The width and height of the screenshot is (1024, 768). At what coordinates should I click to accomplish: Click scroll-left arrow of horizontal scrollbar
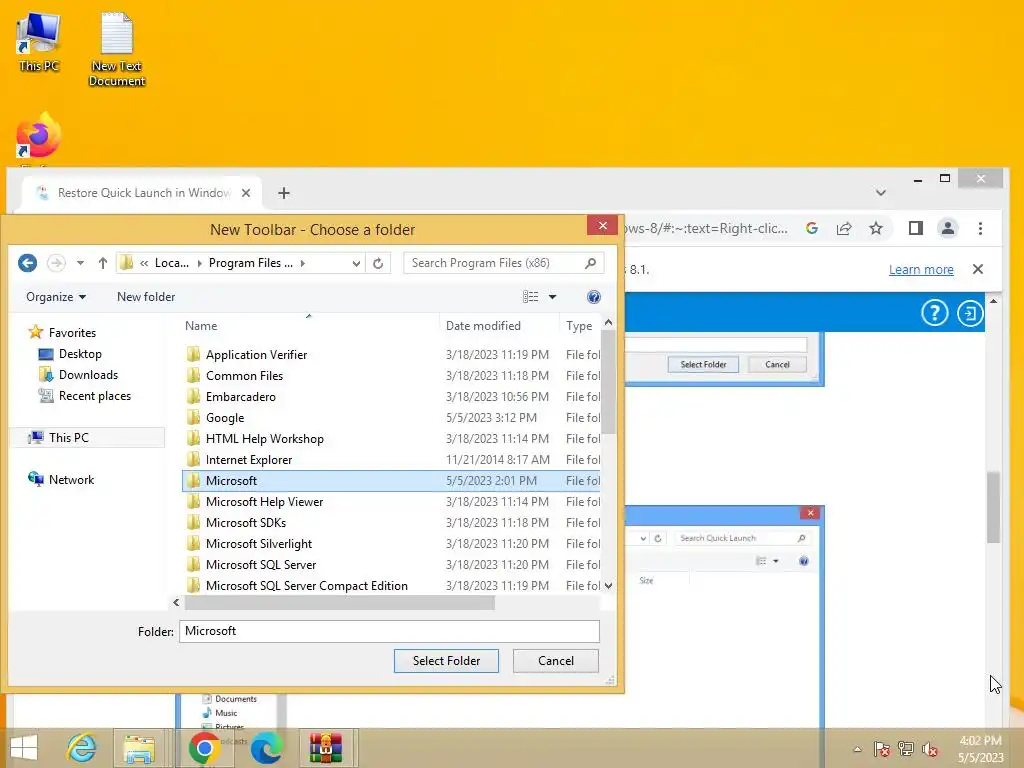176,603
